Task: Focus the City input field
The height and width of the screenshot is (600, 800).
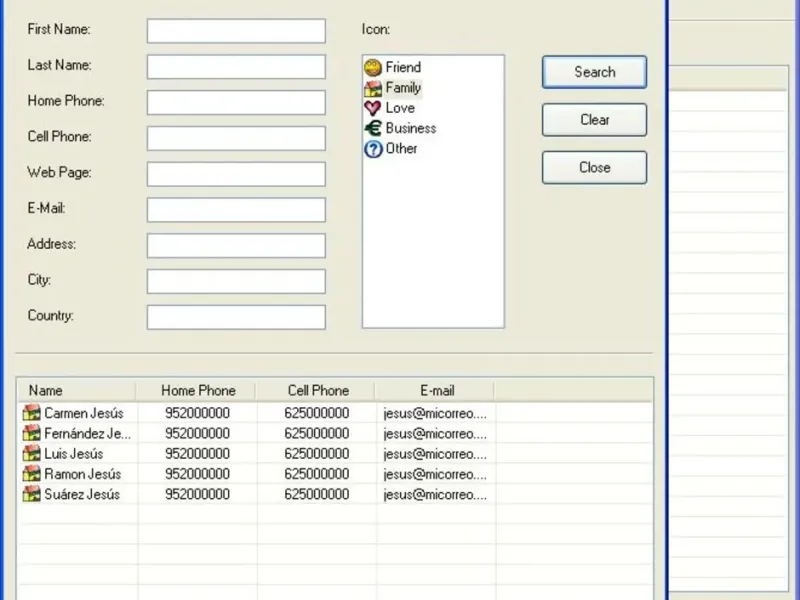Action: [236, 281]
